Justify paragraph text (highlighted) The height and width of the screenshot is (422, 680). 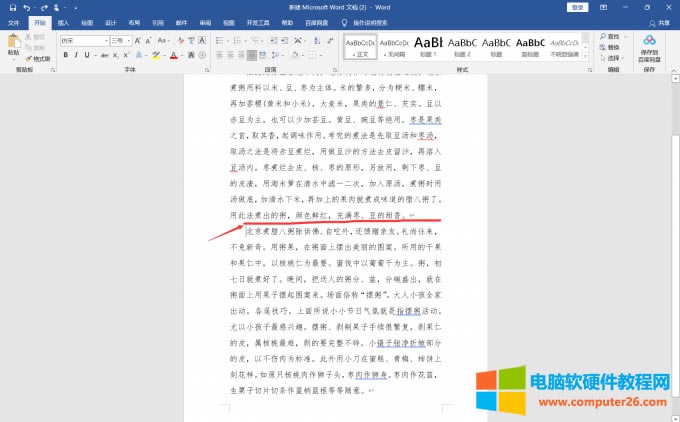point(252,55)
